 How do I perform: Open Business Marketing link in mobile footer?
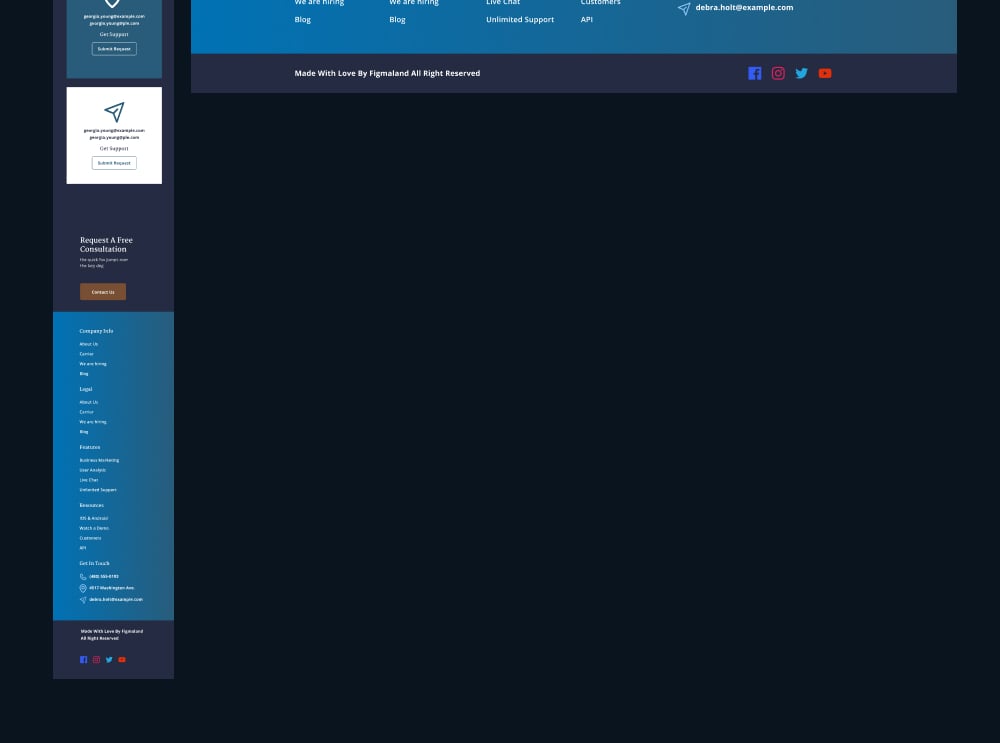click(x=99, y=460)
